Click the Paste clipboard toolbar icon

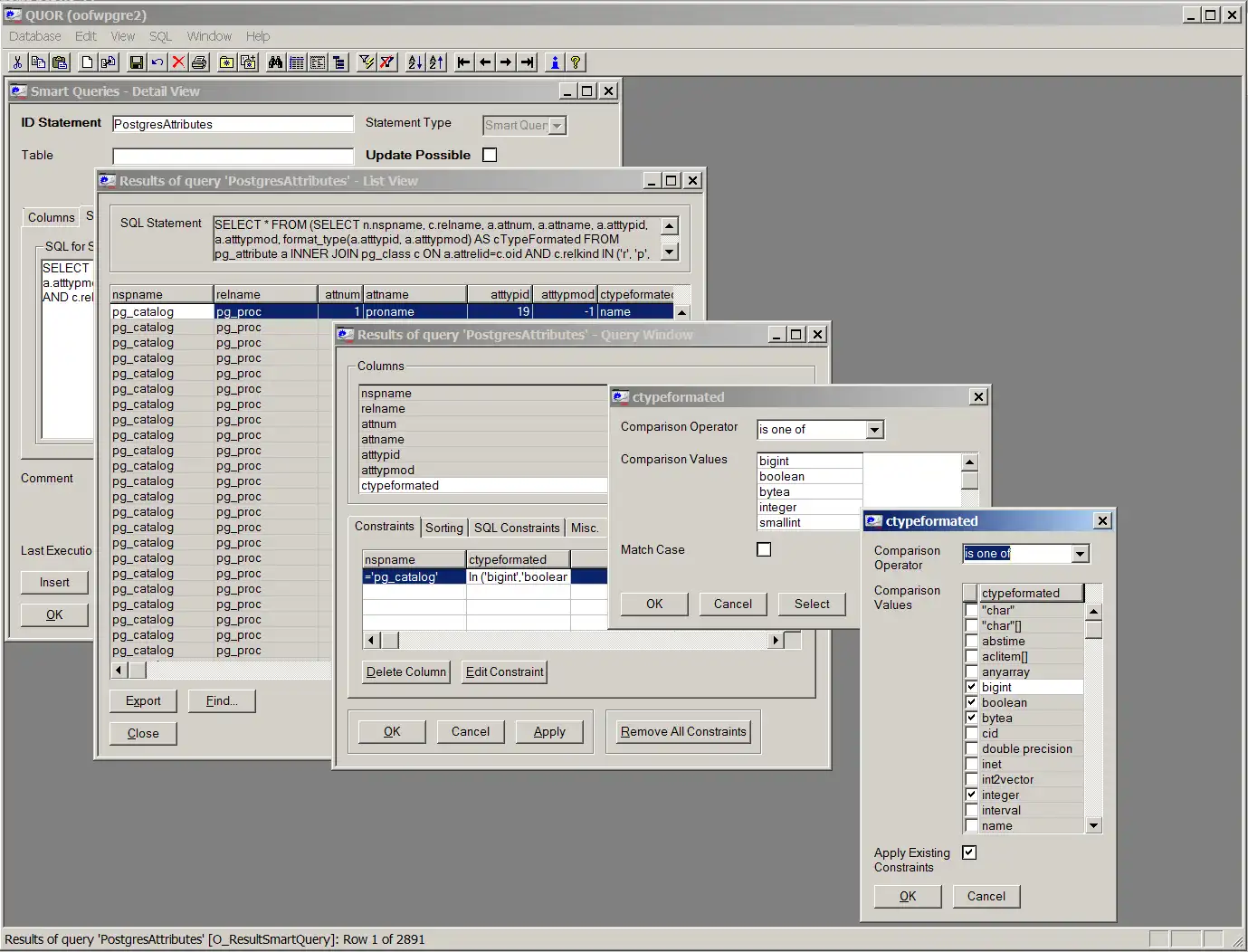coord(60,62)
